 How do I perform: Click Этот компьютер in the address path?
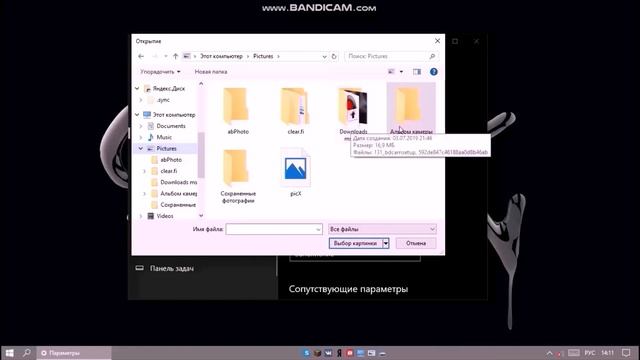[x=221, y=56]
